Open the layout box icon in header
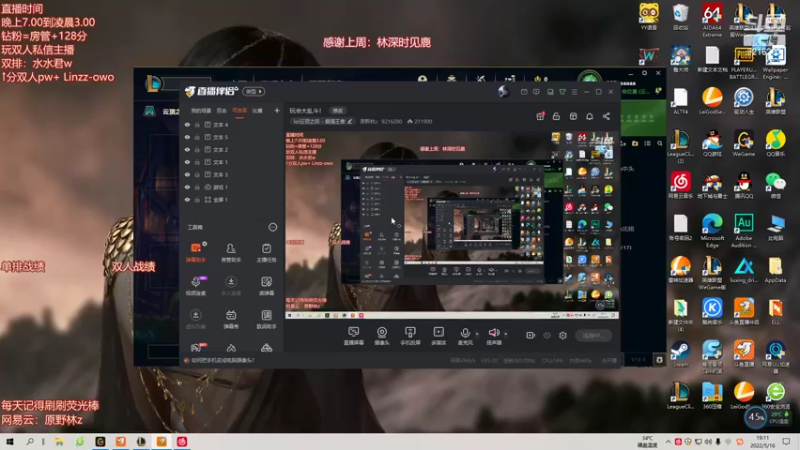800x450 pixels. pos(573,116)
